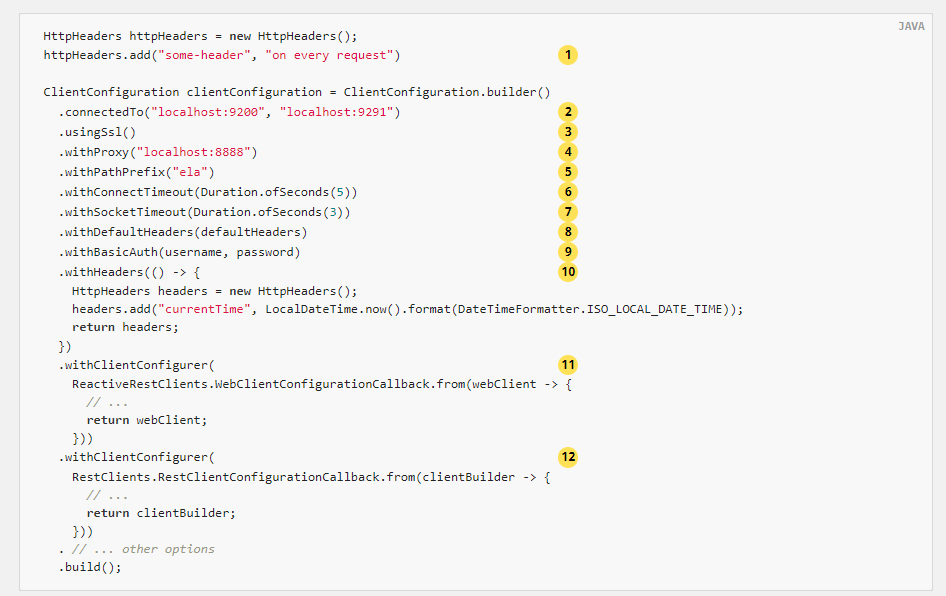Click callout badge 7 beside withSocketTimeout
Viewport: 946px width, 596px height.
(x=568, y=212)
